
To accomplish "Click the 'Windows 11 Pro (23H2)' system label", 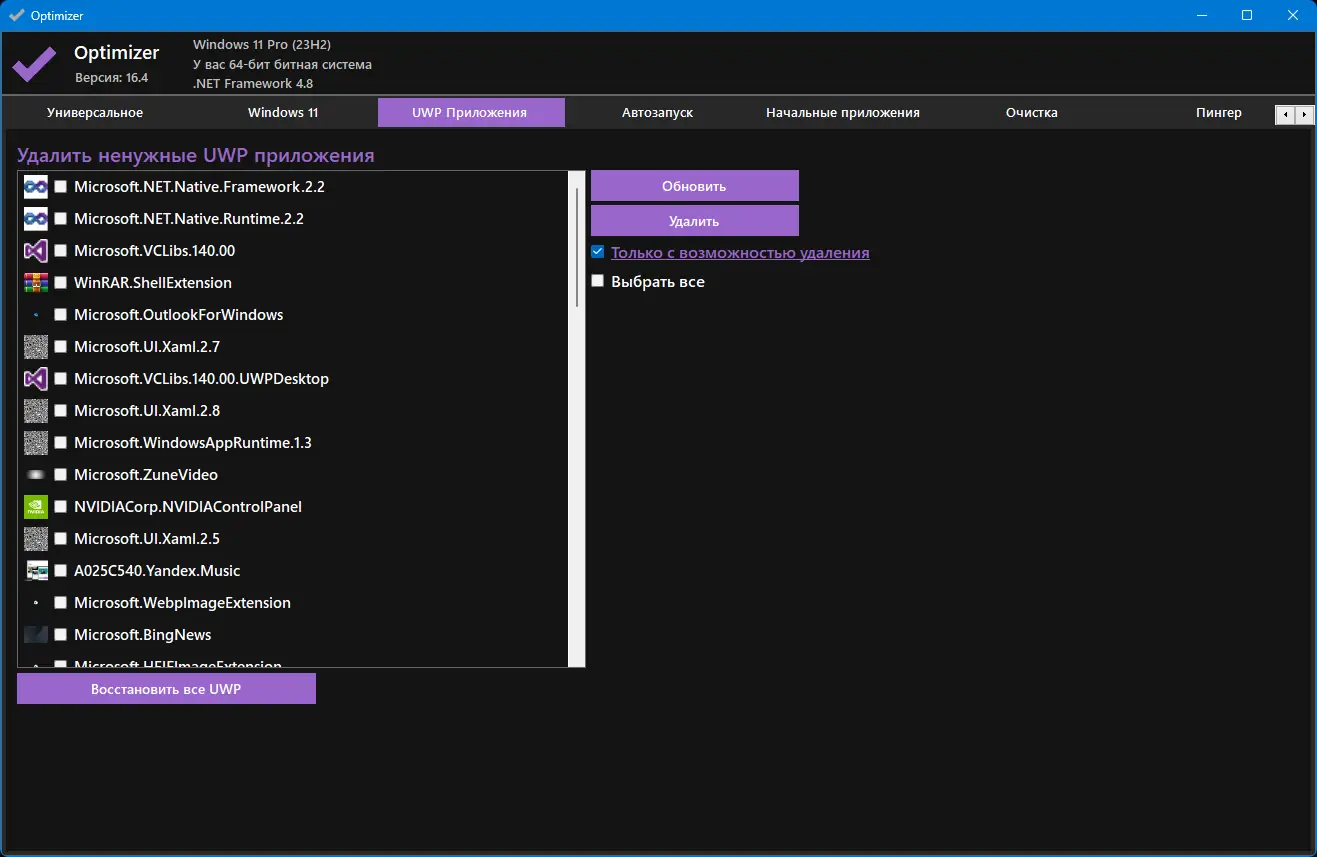I will (262, 45).
